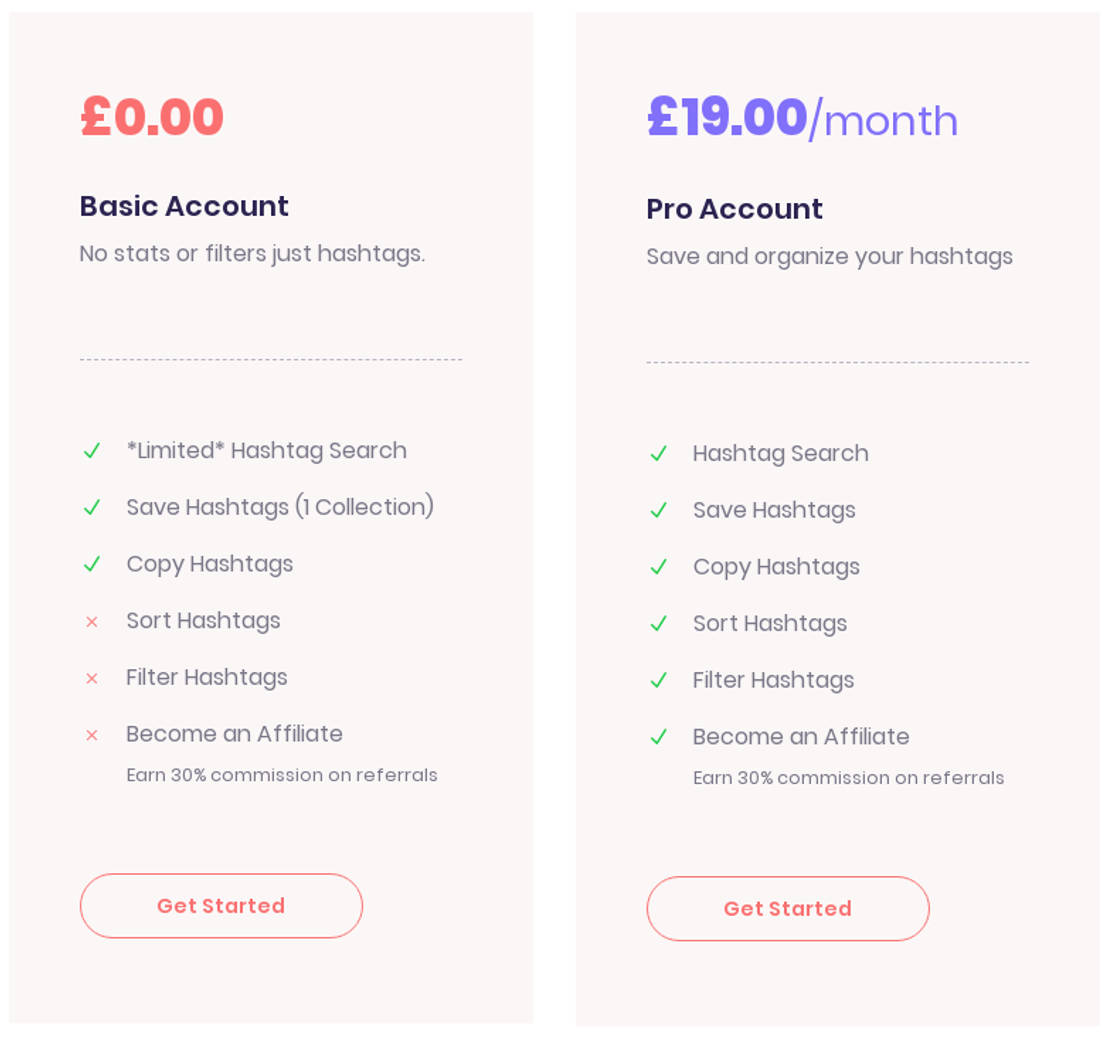Click the check icon beside Basic Copy Hashtags
The width and height of the screenshot is (1108, 1037).
click(x=92, y=564)
